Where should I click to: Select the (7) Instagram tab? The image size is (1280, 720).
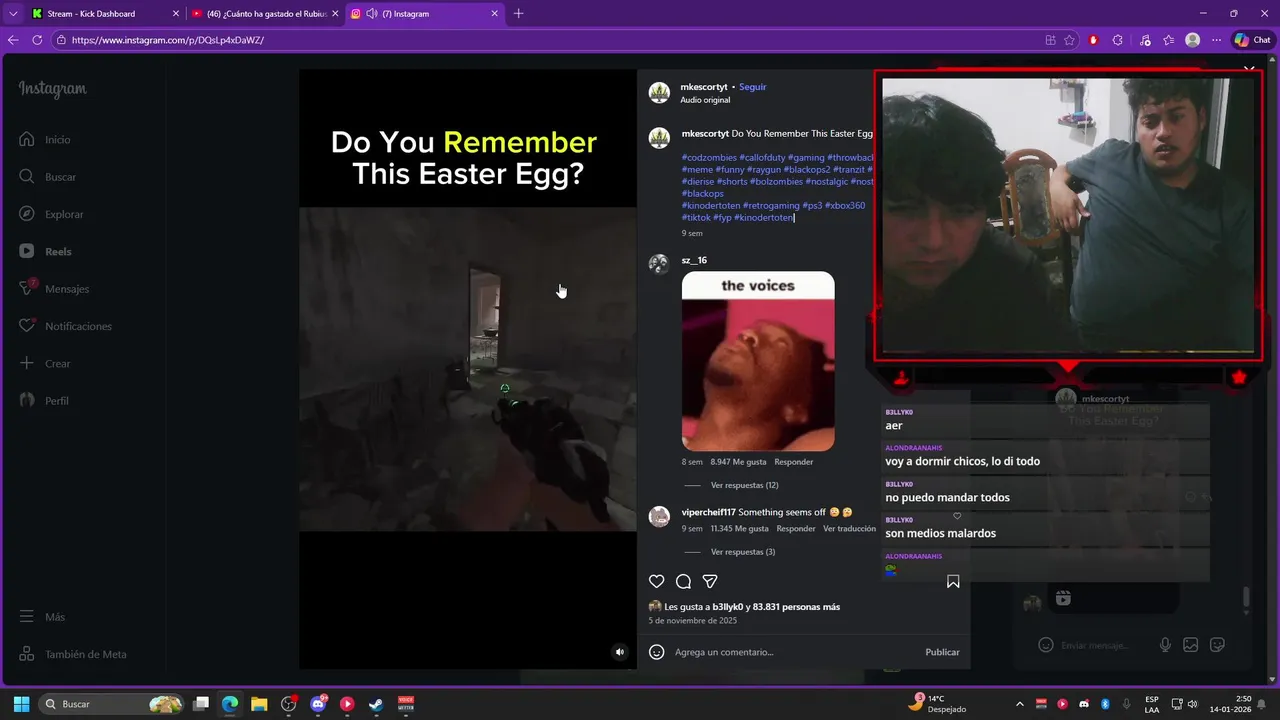[423, 14]
